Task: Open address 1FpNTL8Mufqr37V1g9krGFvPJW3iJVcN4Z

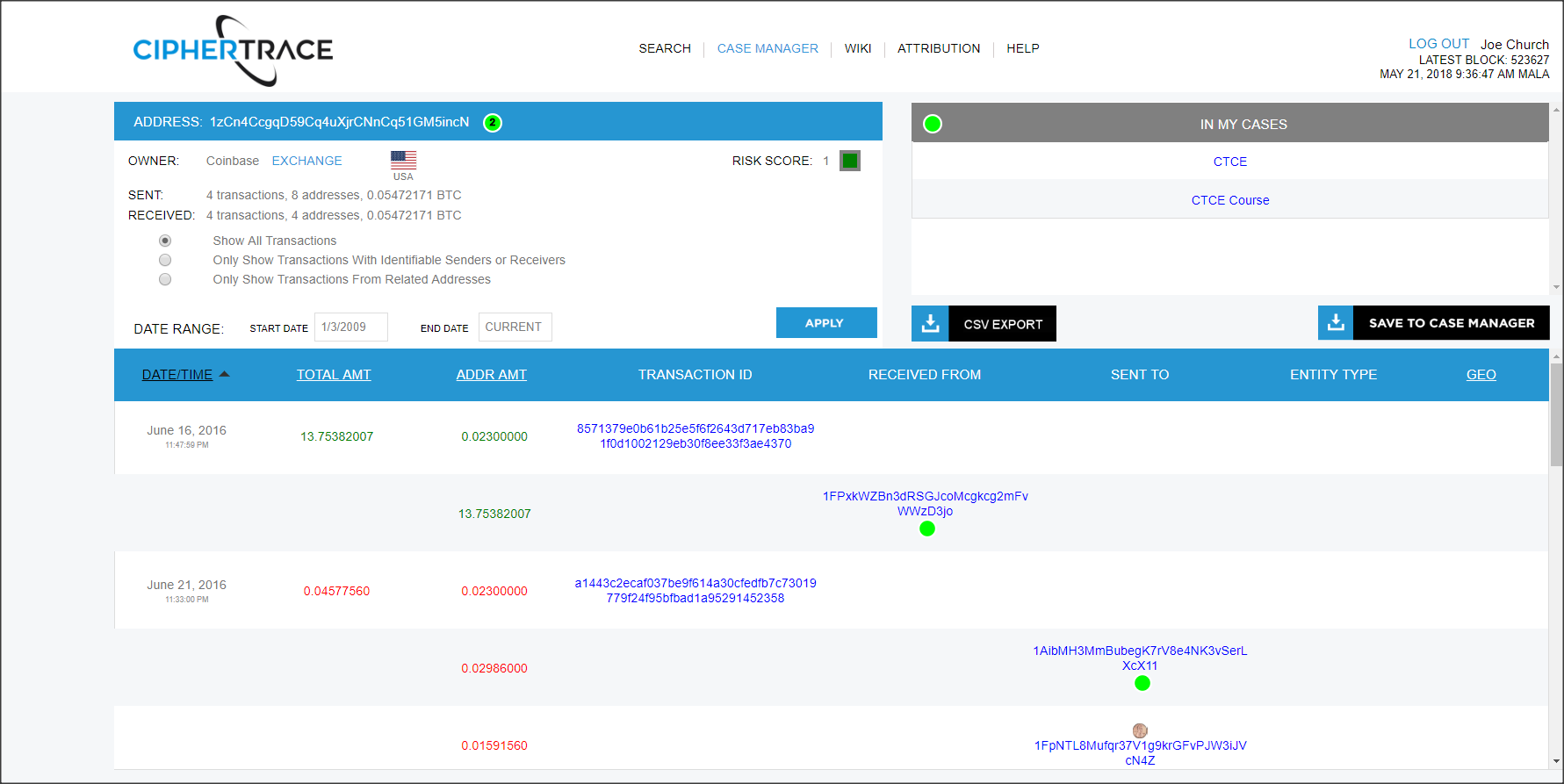Action: click(1140, 752)
